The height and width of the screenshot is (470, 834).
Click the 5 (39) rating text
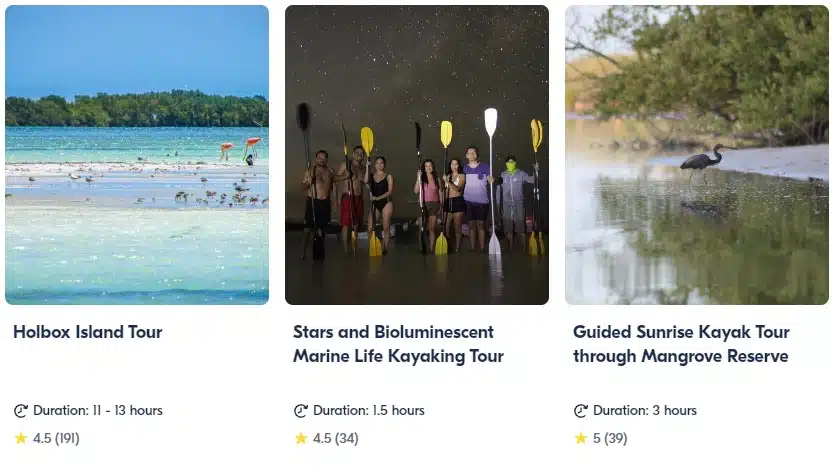tap(610, 439)
